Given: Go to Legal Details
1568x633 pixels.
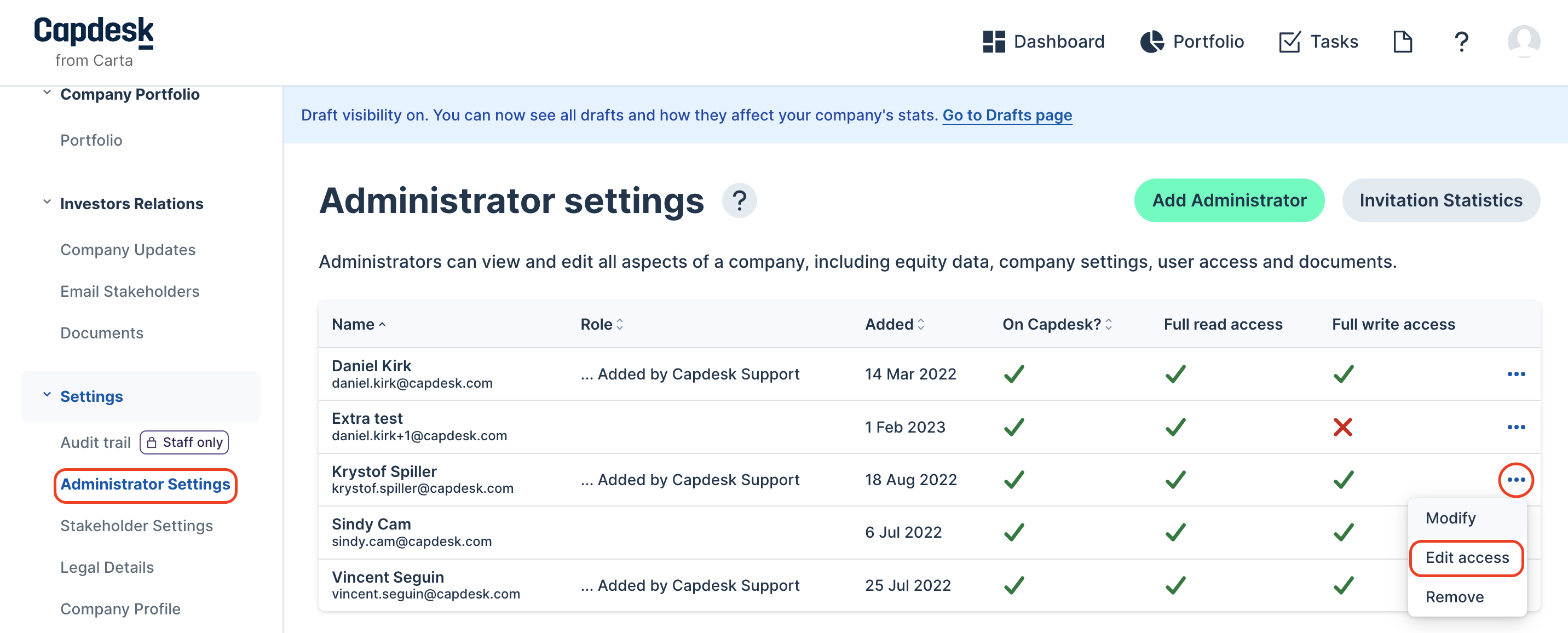Looking at the screenshot, I should point(107,567).
